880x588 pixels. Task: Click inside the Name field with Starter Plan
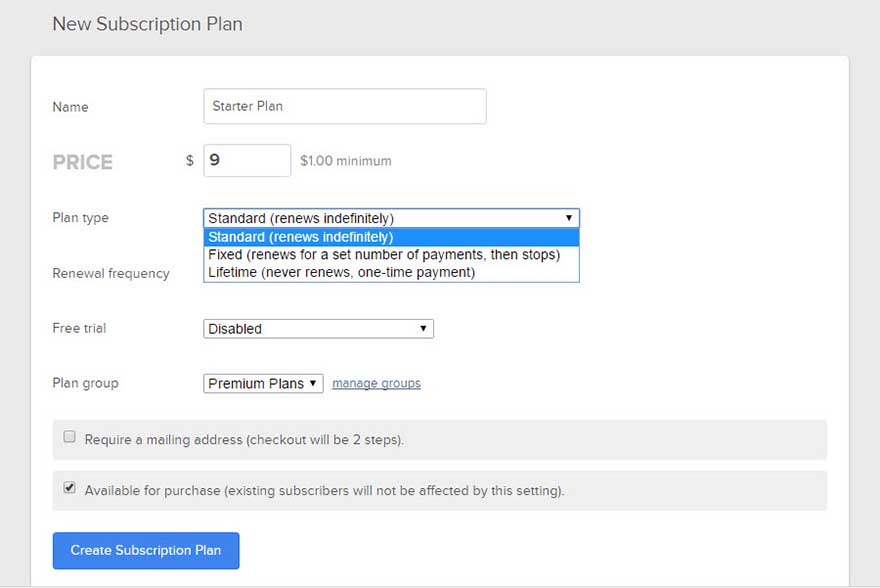pos(344,106)
